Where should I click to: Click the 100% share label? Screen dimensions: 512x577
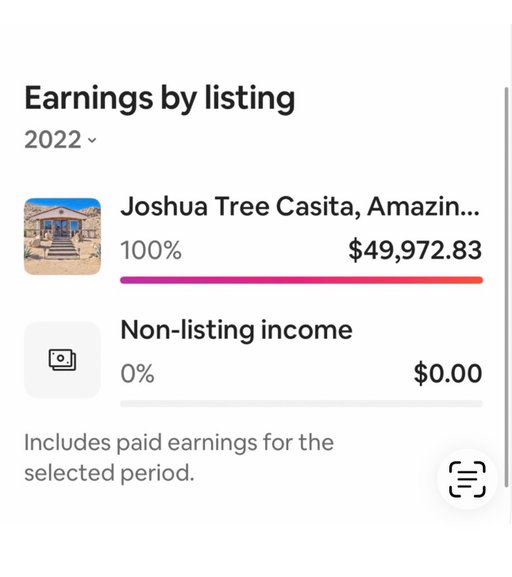coord(151,250)
